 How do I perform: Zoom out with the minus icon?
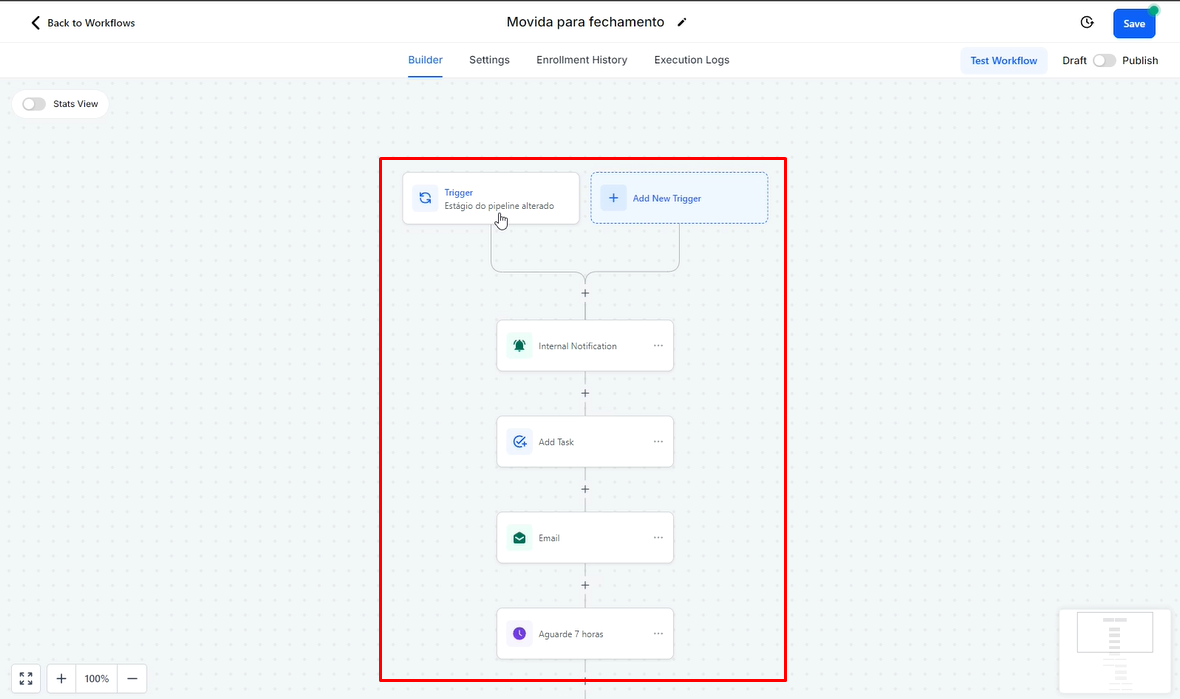(132, 679)
